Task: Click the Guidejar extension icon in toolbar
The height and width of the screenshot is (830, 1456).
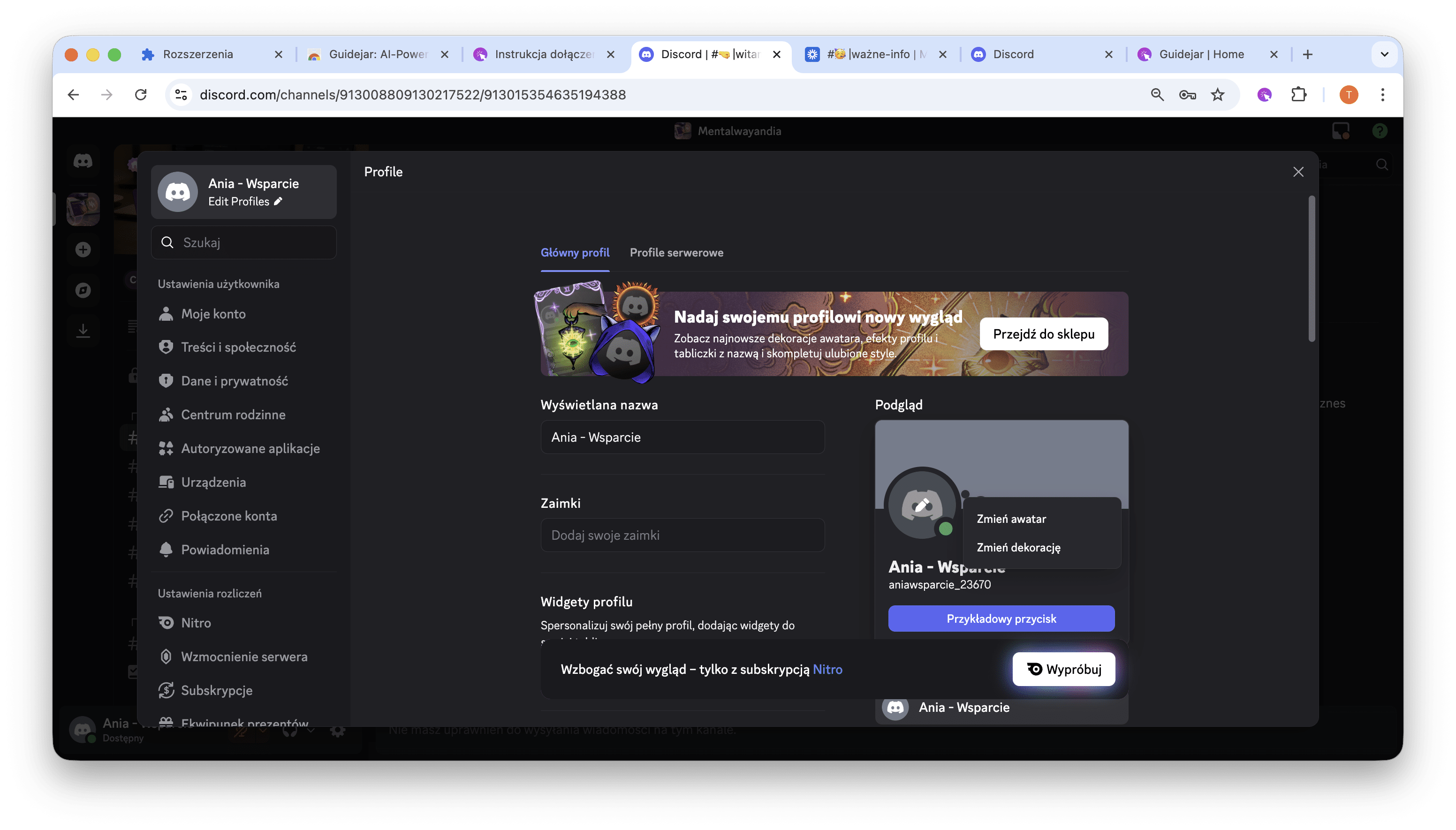Action: point(1265,95)
